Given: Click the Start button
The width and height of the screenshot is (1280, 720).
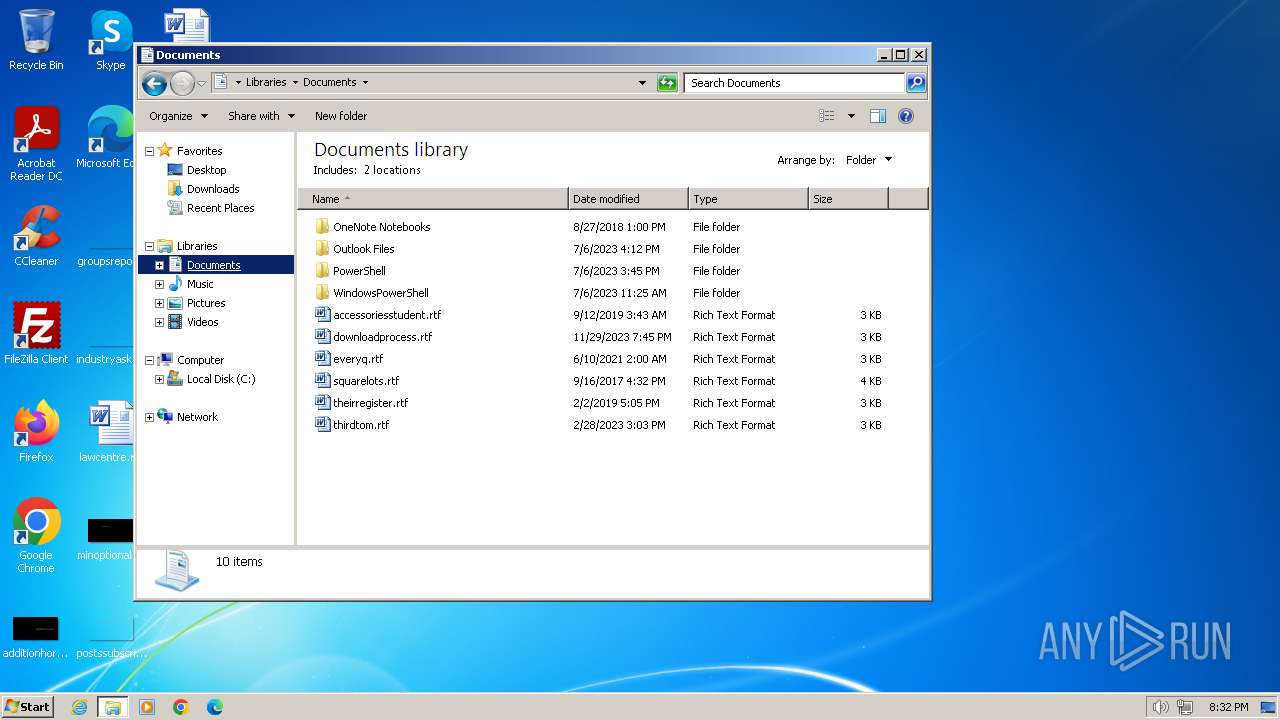Looking at the screenshot, I should coord(27,707).
